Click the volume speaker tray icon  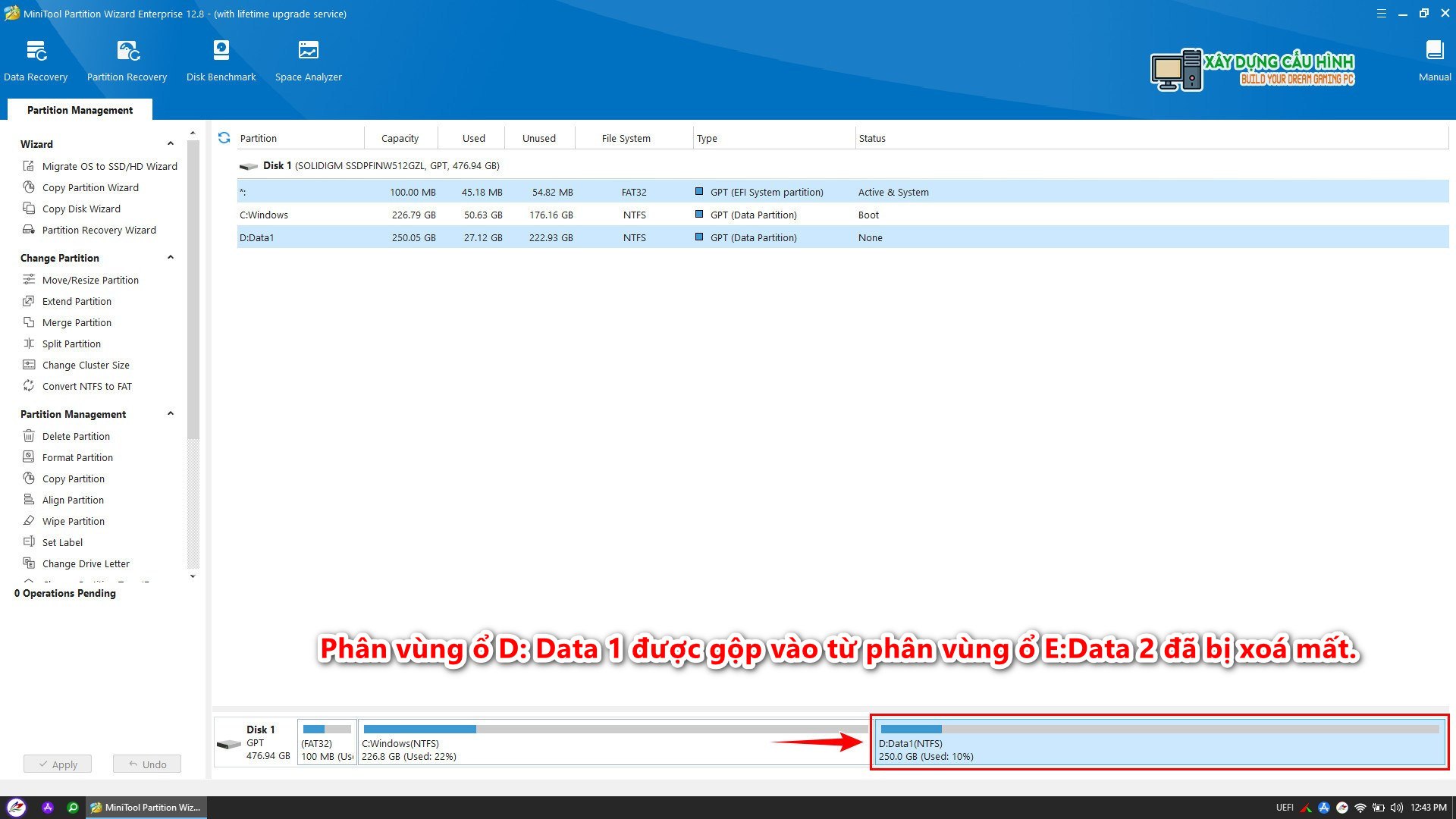1397,808
